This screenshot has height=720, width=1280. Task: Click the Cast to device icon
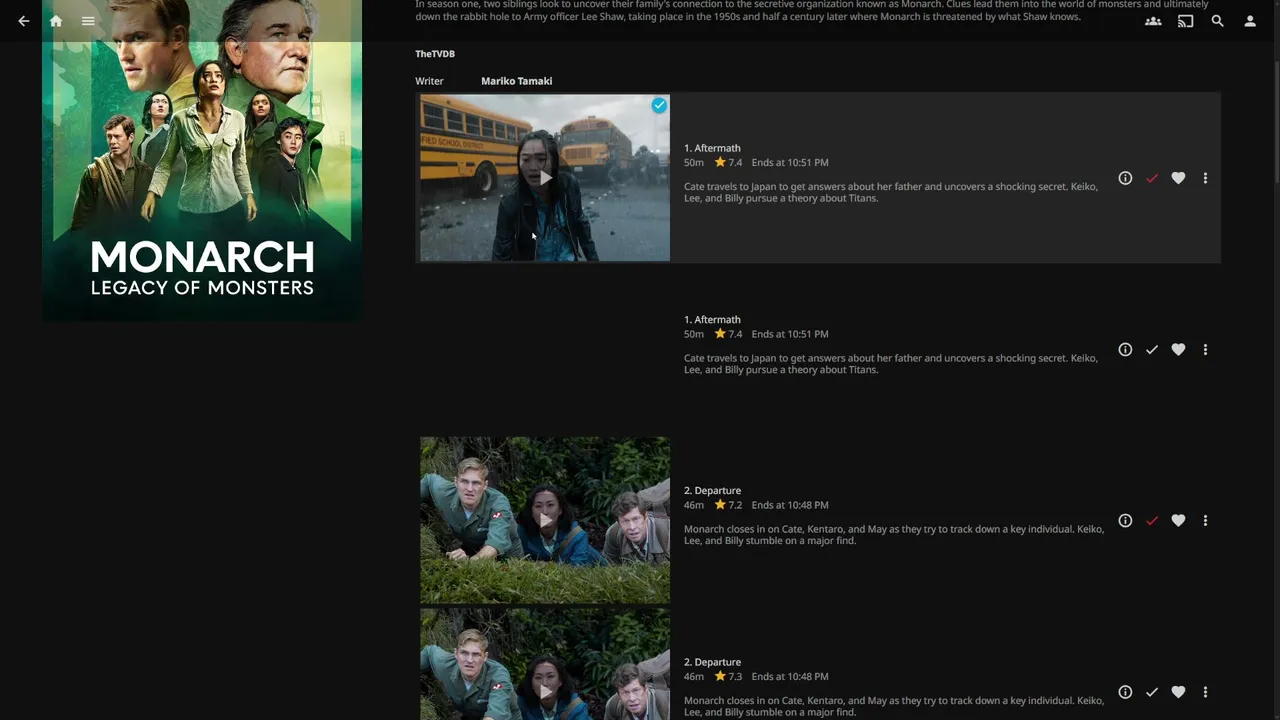1185,21
